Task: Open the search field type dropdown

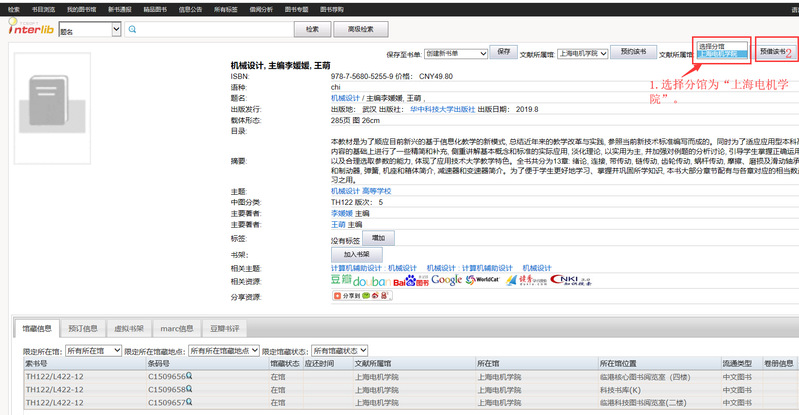Action: click(90, 31)
